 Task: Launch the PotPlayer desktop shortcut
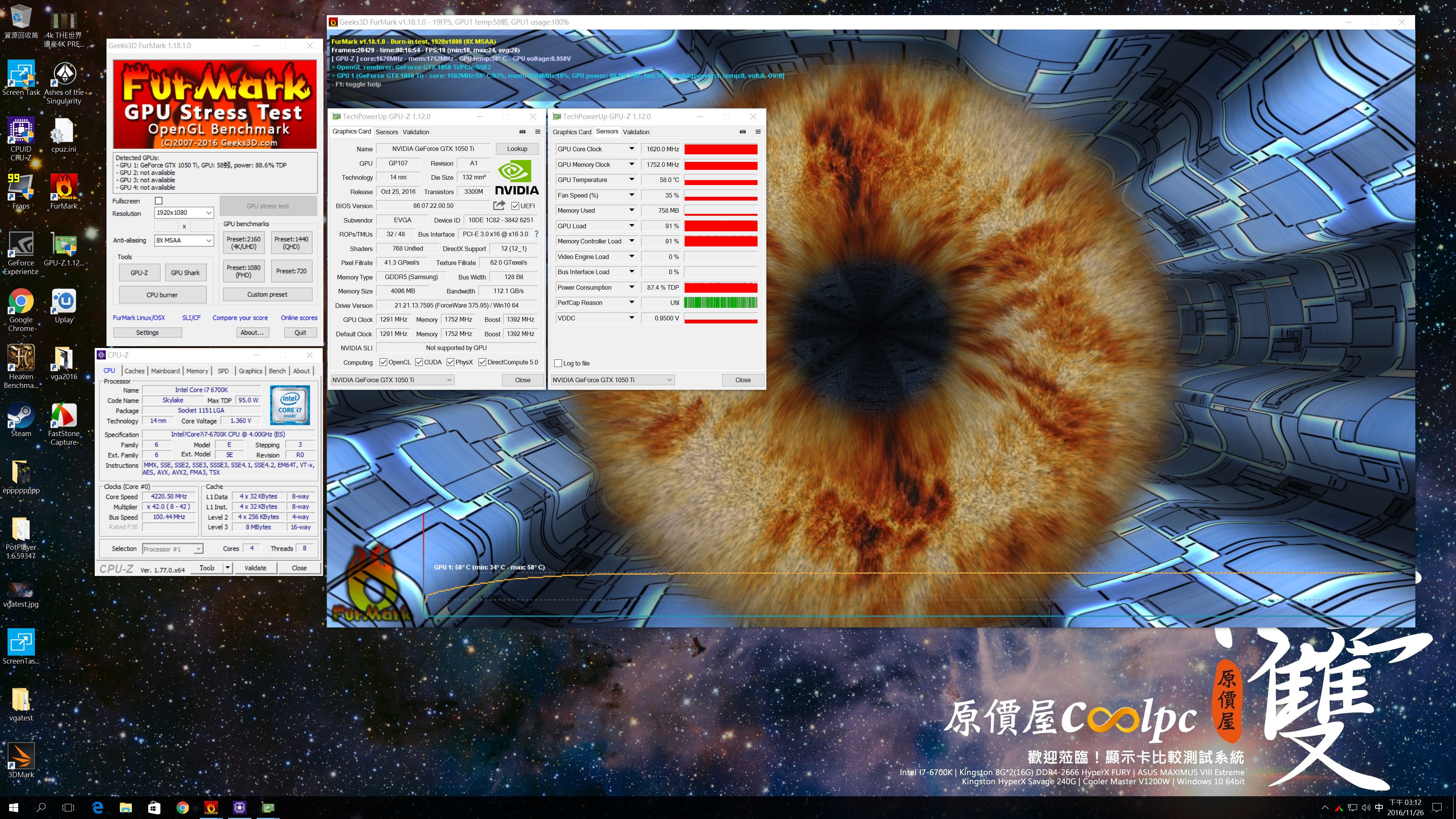point(21,538)
